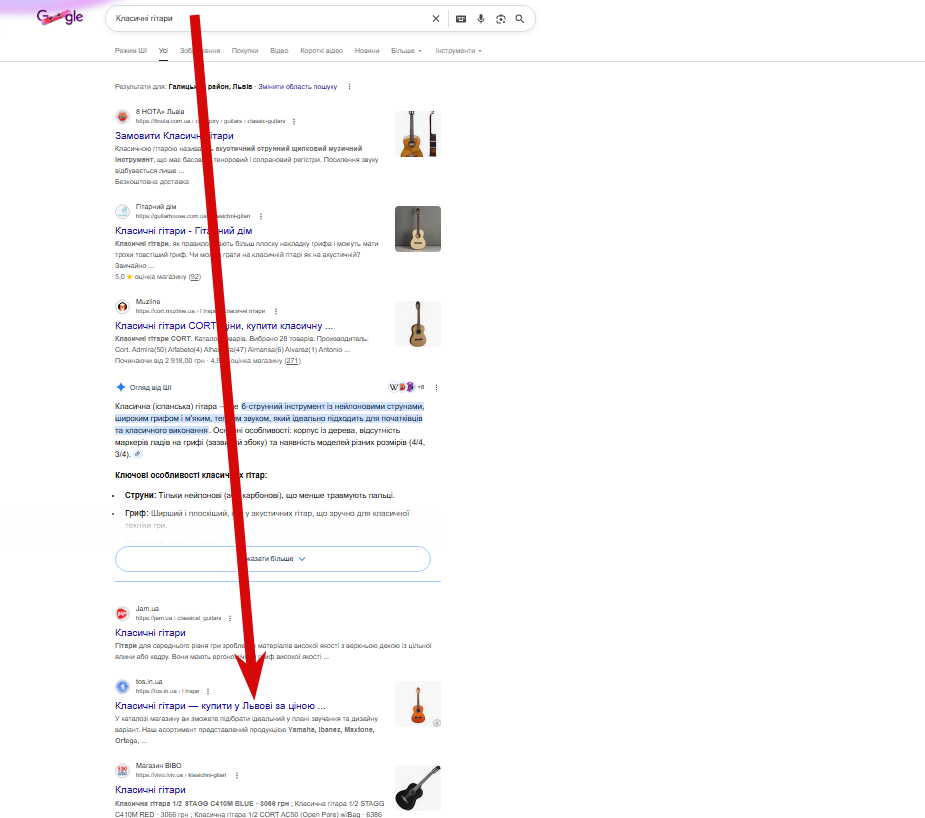Open Замовити Класичні гітари result link
925x818 pixels.
point(174,136)
